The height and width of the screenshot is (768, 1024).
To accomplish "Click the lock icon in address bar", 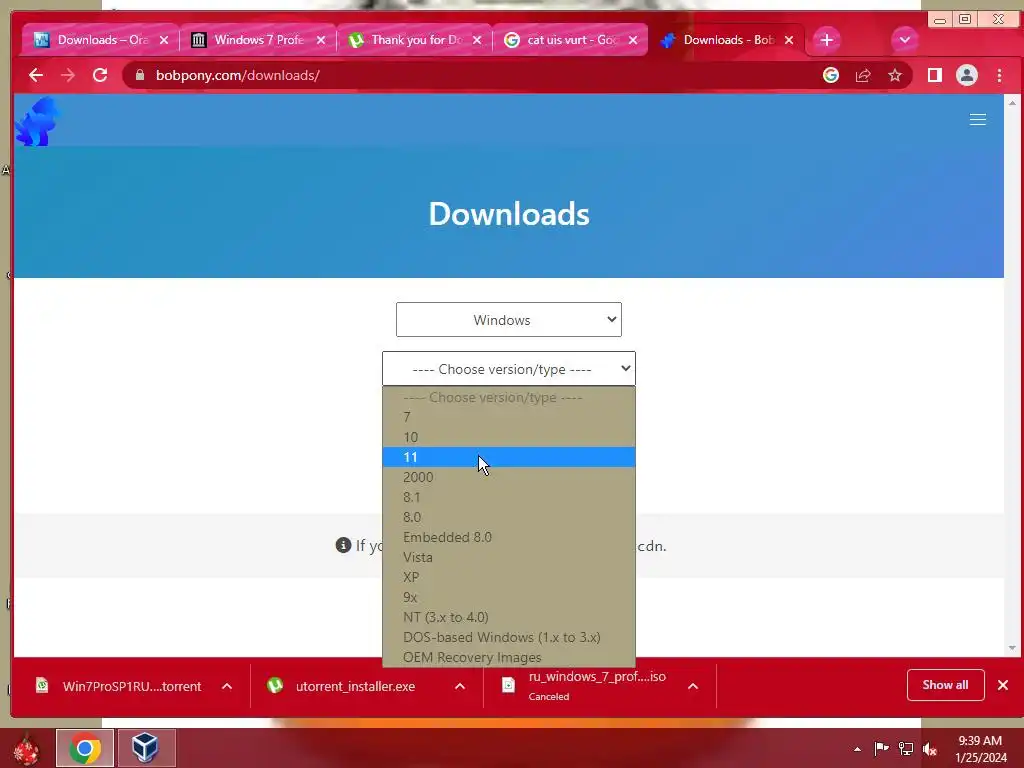I will [x=139, y=75].
